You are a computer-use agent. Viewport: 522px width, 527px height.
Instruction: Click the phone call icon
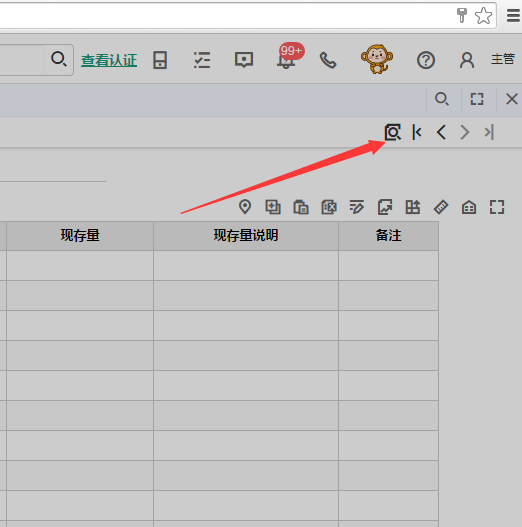pyautogui.click(x=328, y=60)
